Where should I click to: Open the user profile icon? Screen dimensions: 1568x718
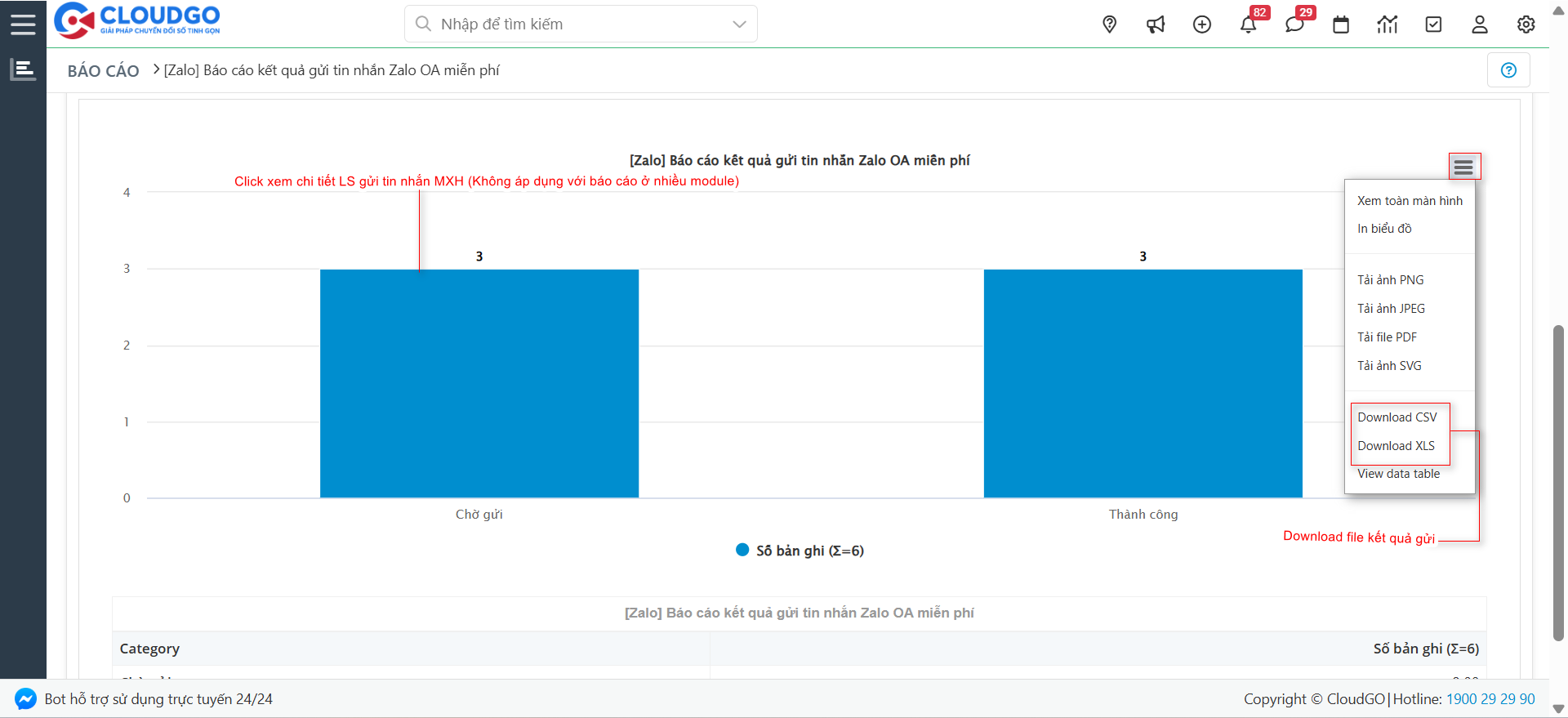point(1480,25)
